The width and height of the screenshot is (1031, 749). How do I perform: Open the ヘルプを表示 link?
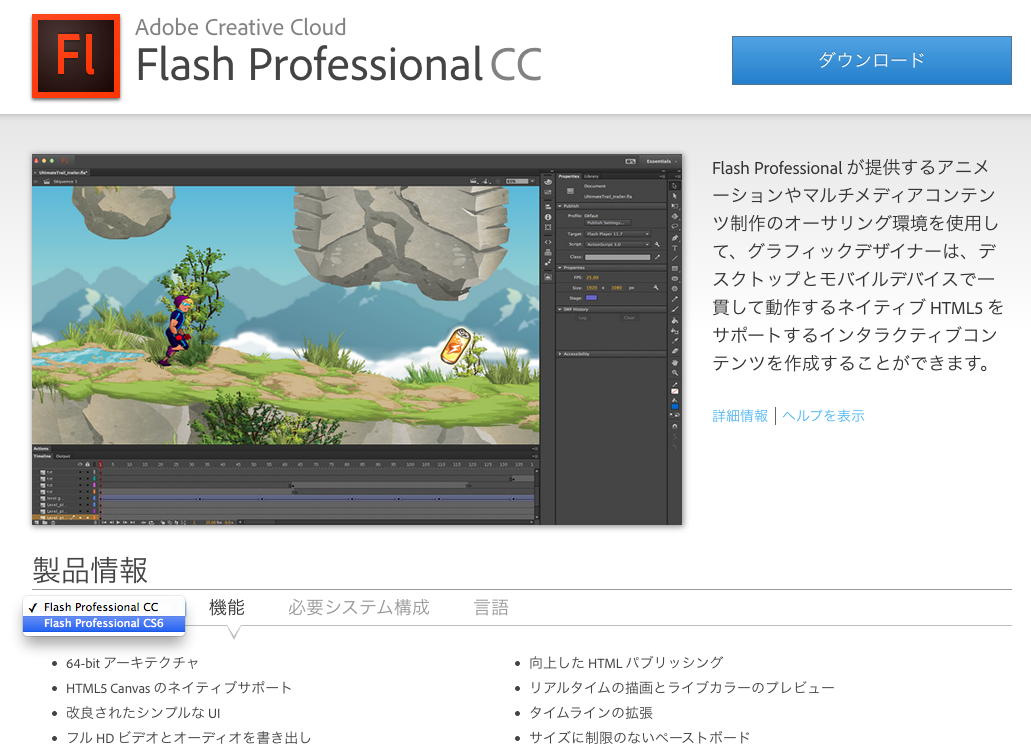pyautogui.click(x=823, y=416)
